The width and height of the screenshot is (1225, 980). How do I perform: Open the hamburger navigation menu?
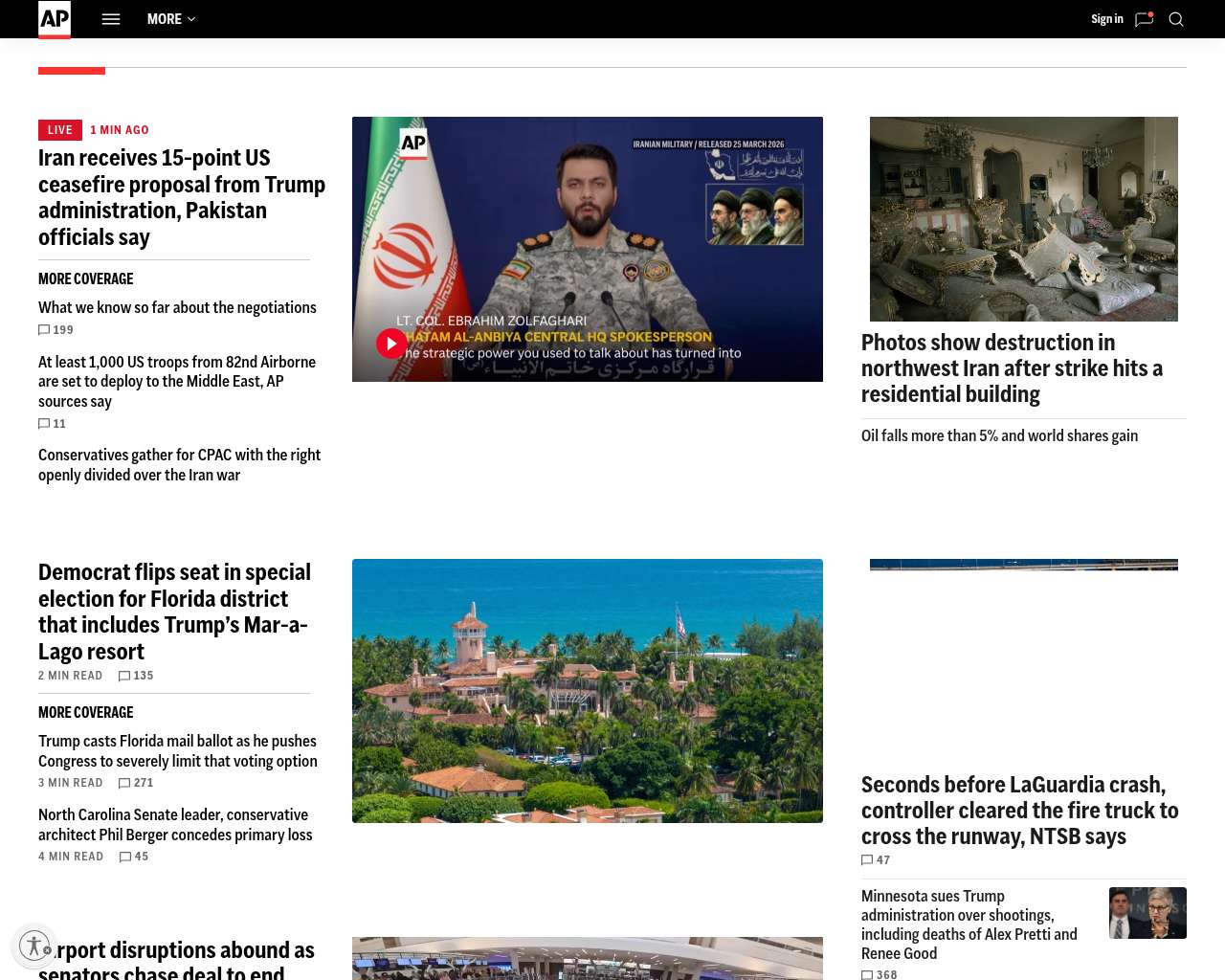pos(111,19)
